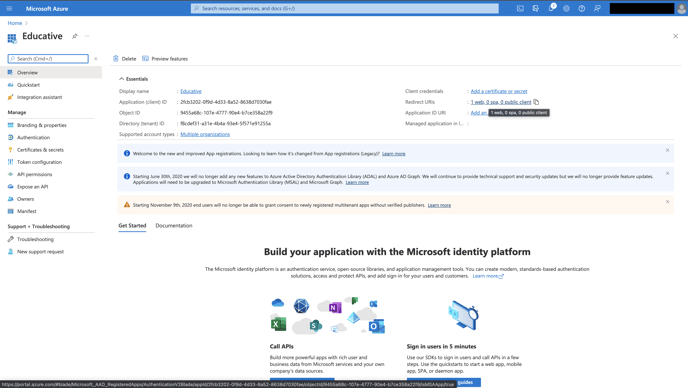The width and height of the screenshot is (688, 388).
Task: Collapse the left sidebar menu
Action: click(x=96, y=58)
